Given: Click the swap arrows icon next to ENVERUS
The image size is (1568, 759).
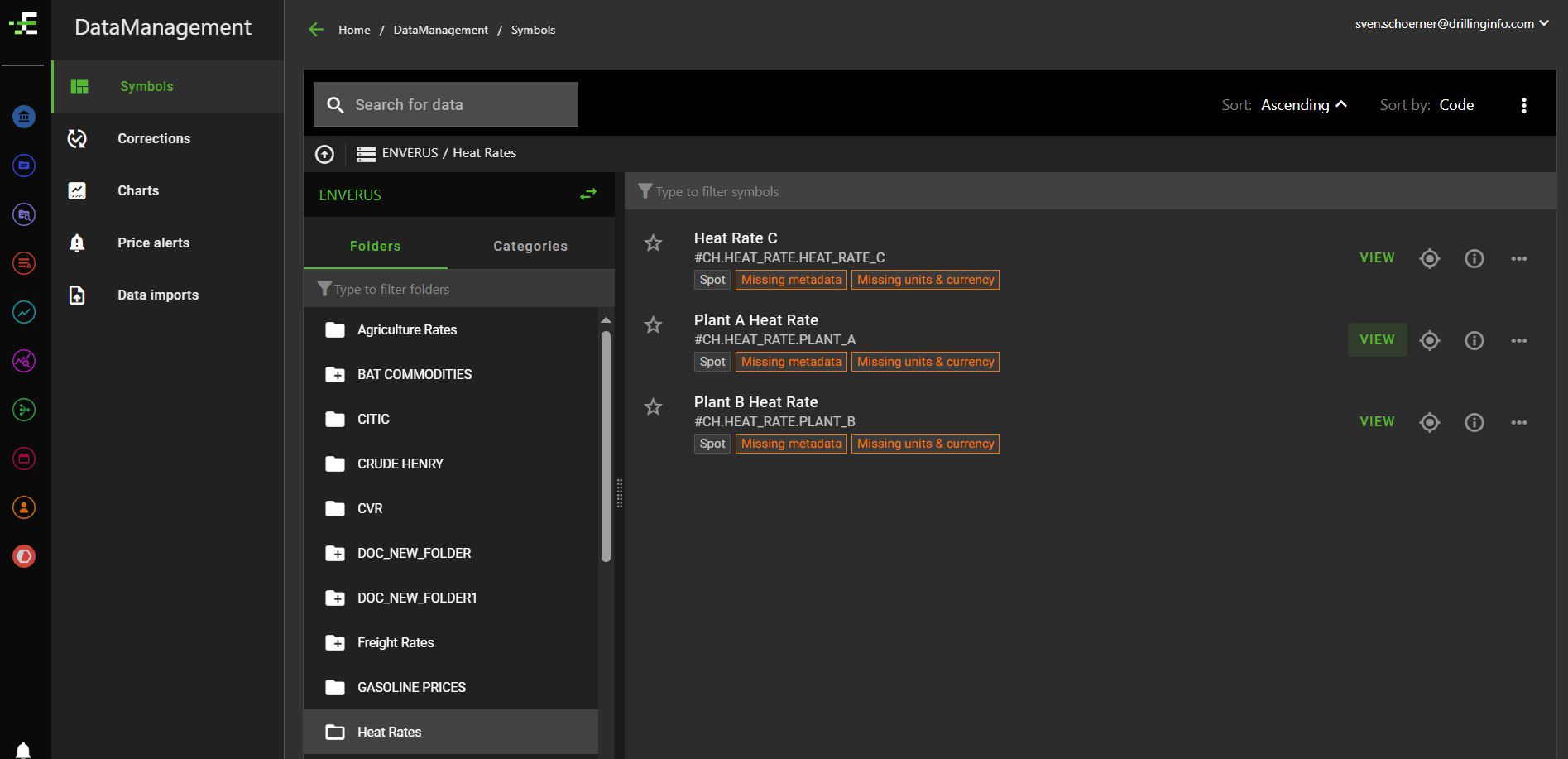Looking at the screenshot, I should coord(588,195).
